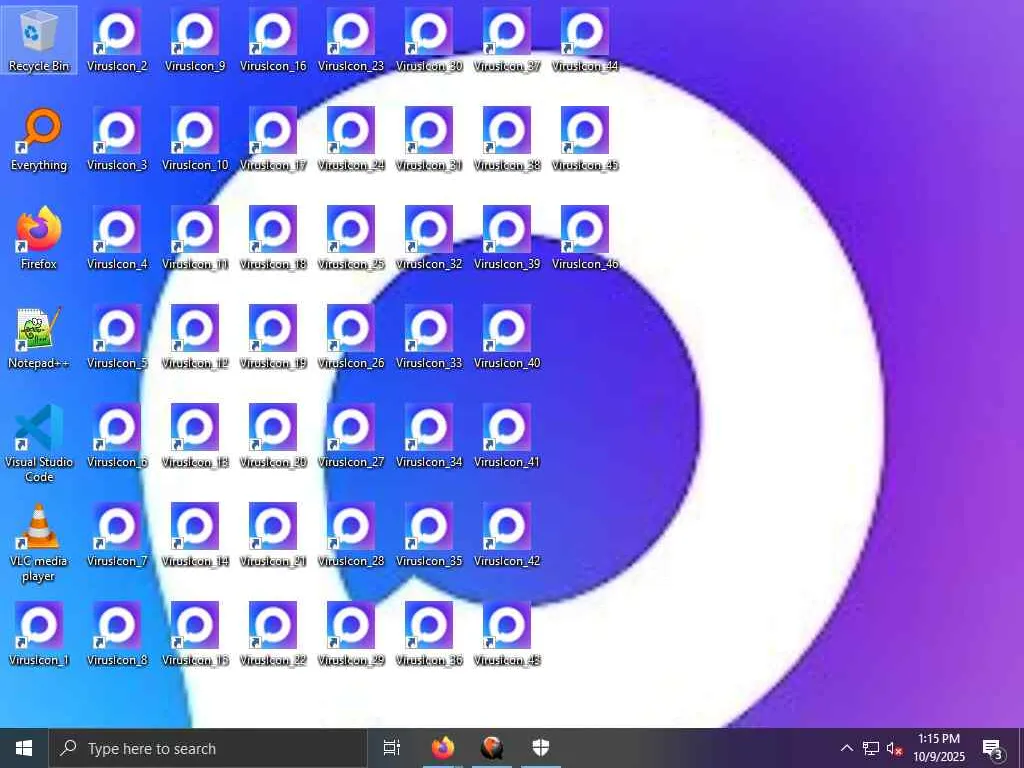Select the VirusIcon_20 icon

click(x=273, y=436)
